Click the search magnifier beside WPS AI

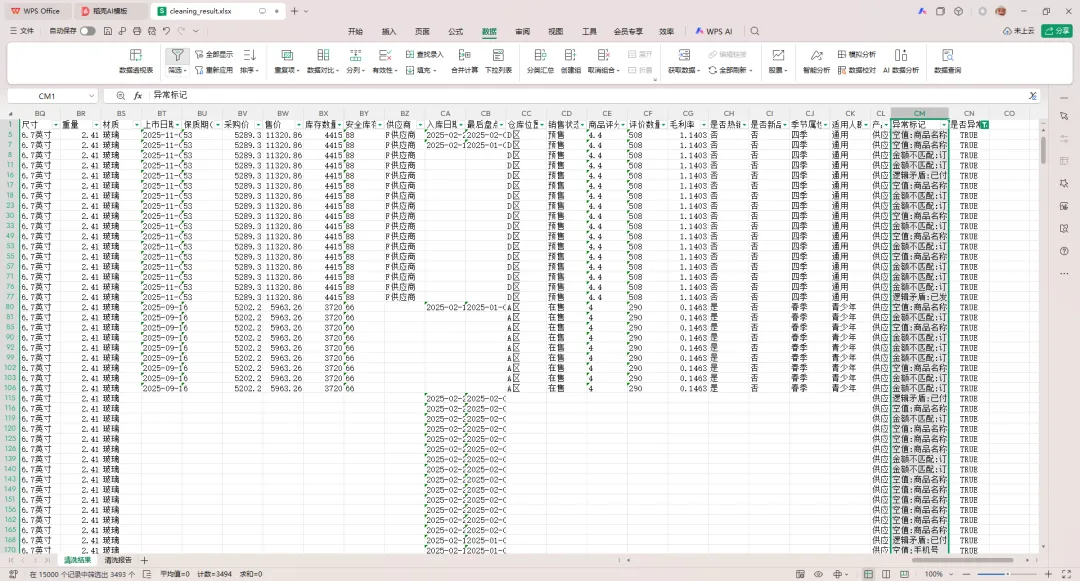coord(755,31)
